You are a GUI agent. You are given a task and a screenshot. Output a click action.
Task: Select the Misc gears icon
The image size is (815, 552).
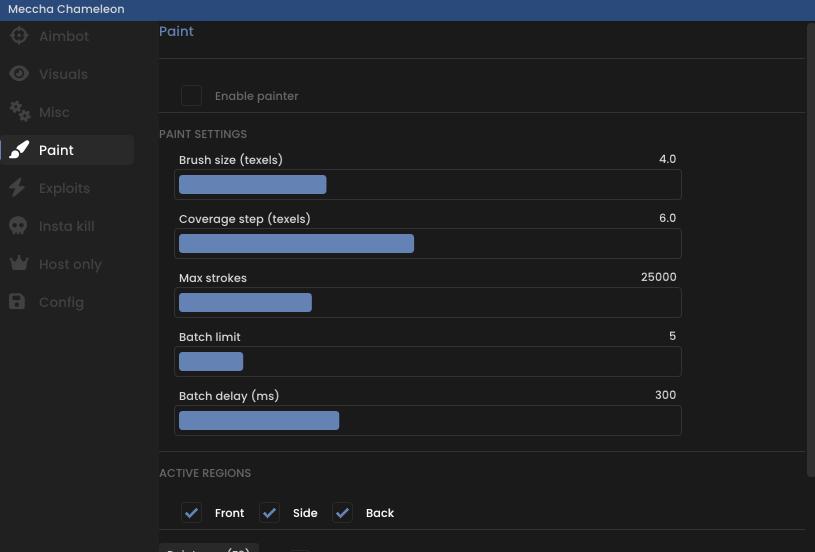(20, 112)
